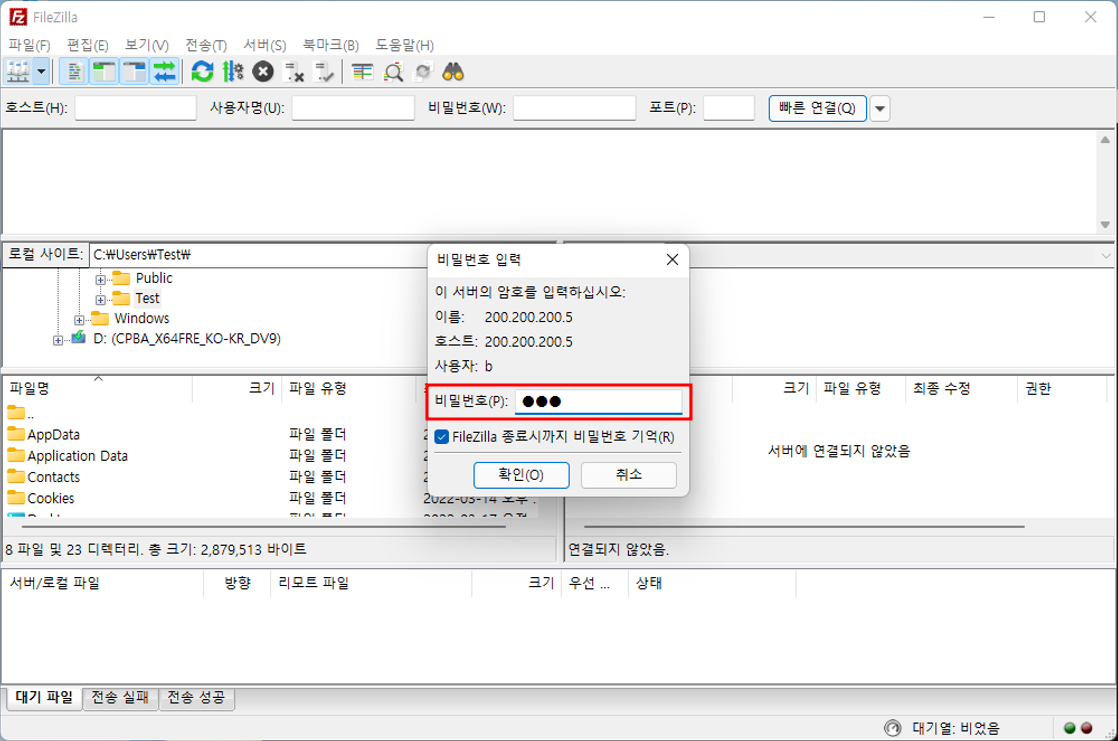Cancel the current operation icon
The height and width of the screenshot is (741, 1118).
[x=263, y=72]
